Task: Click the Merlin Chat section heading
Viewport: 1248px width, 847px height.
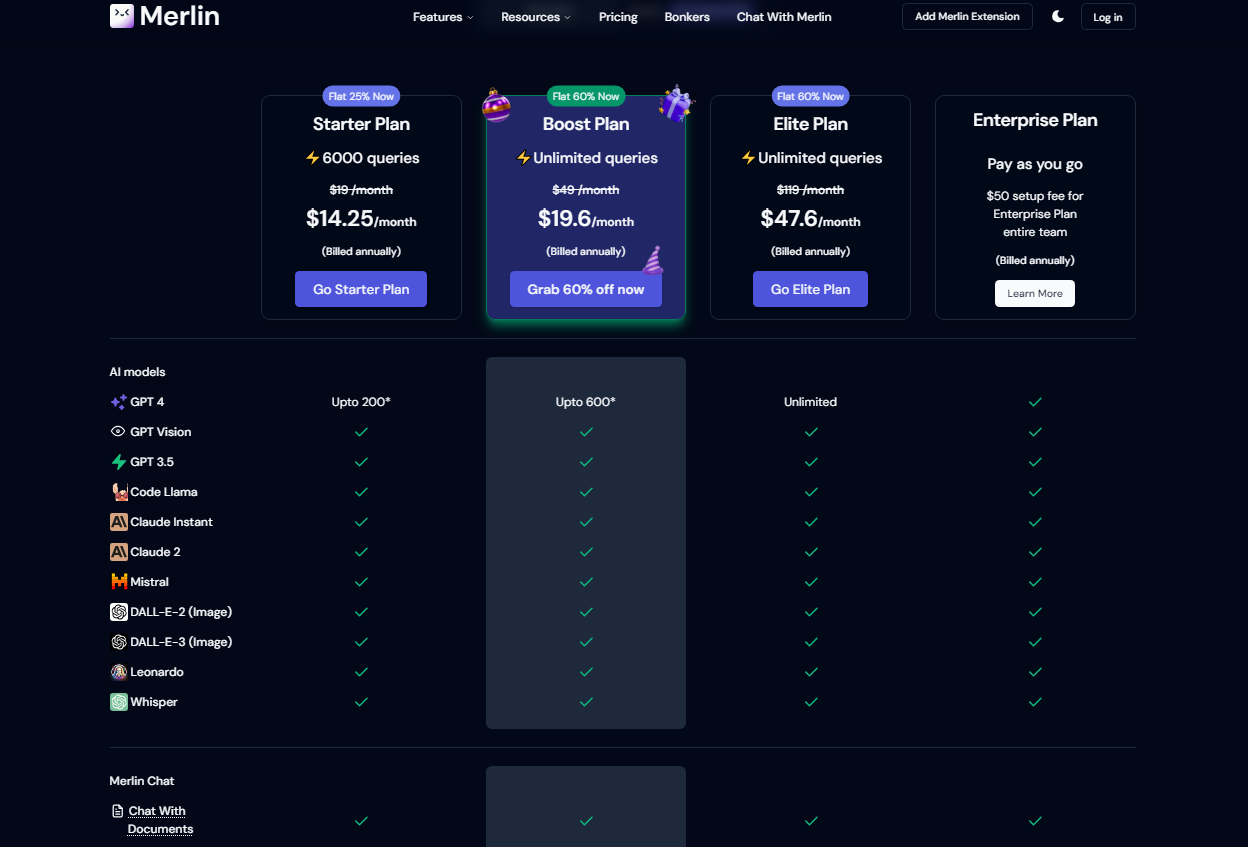Action: pos(142,781)
